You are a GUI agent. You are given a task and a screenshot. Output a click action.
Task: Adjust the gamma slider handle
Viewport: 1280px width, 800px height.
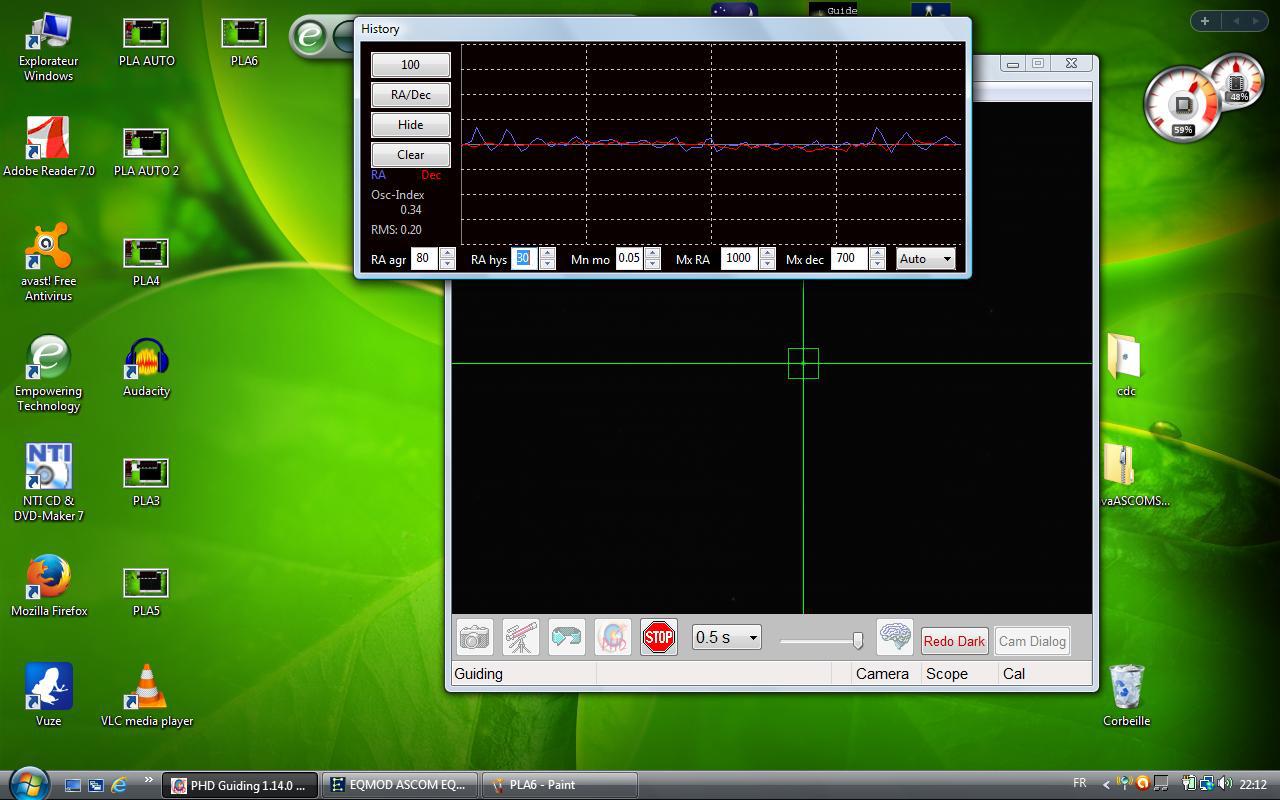coord(857,641)
